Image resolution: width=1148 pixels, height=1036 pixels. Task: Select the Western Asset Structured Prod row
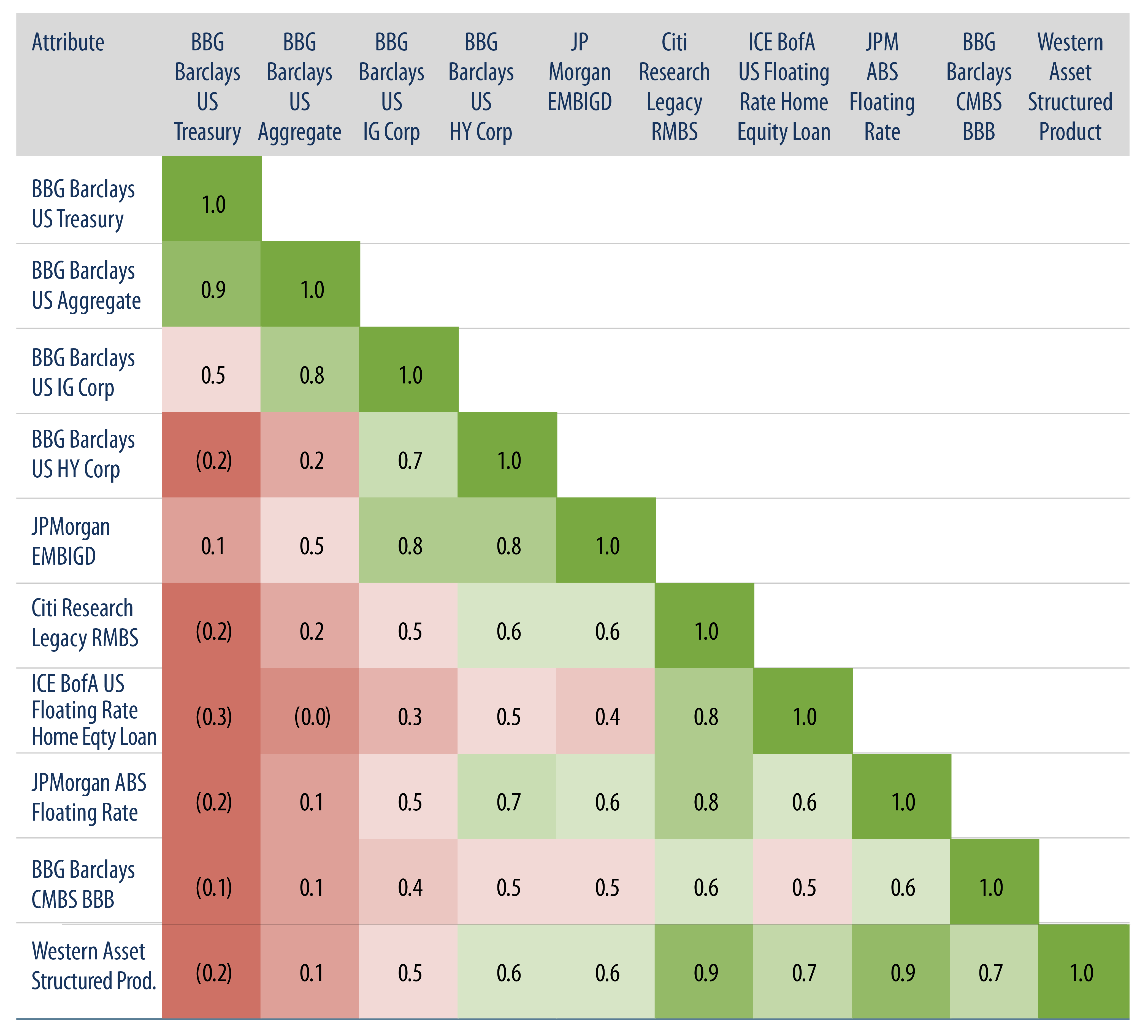click(574, 980)
